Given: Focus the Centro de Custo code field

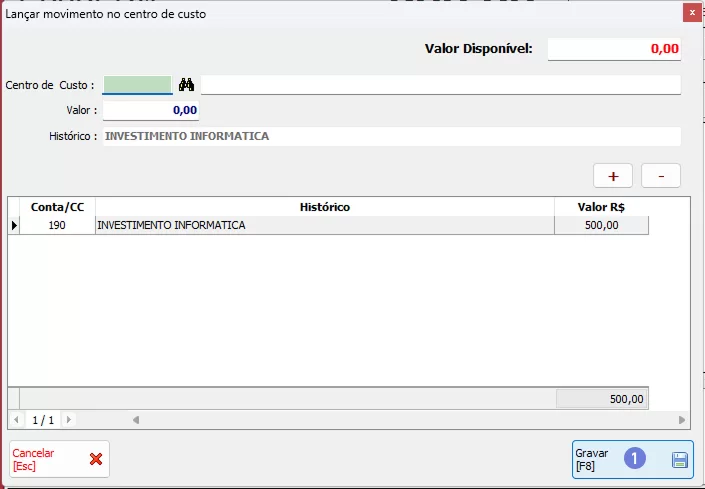Looking at the screenshot, I should (x=137, y=85).
